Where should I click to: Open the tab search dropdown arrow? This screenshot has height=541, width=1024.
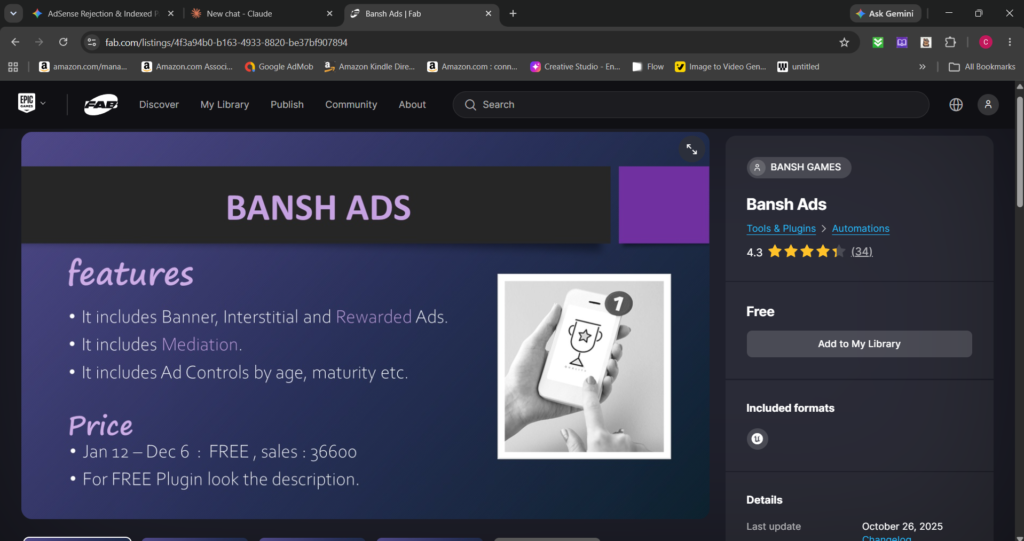[13, 13]
